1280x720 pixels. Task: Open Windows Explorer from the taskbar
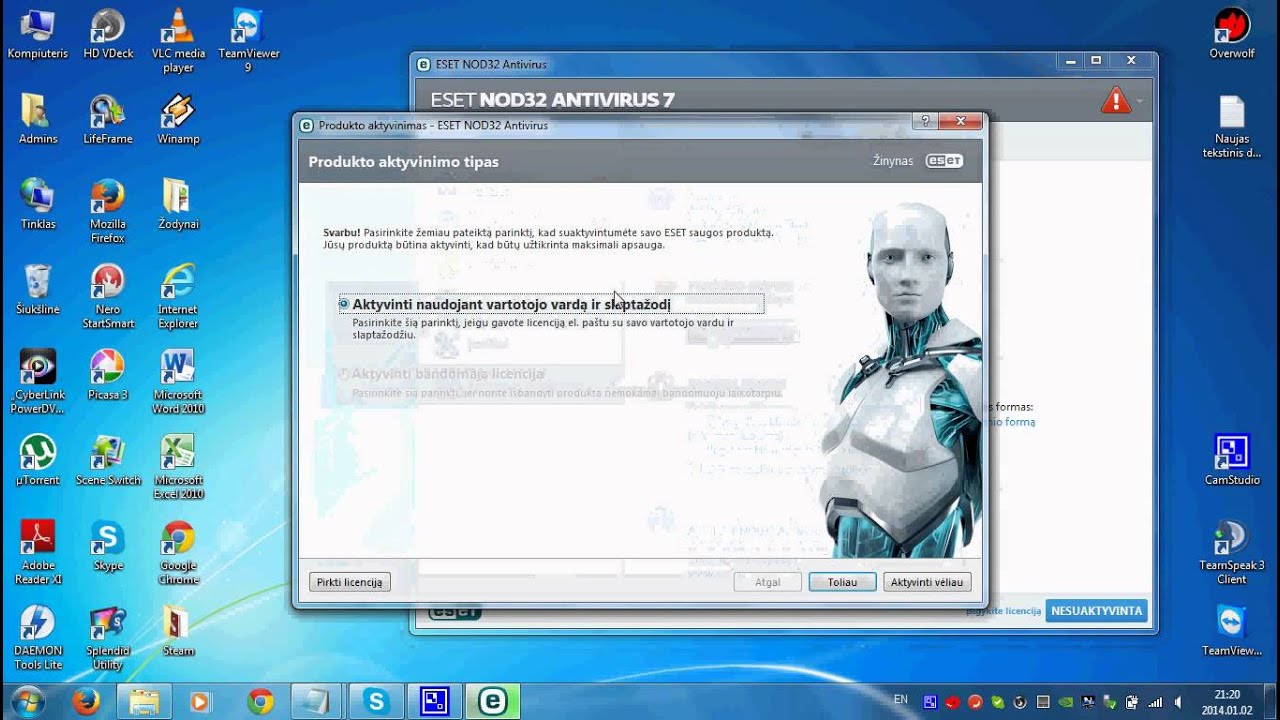coord(144,701)
